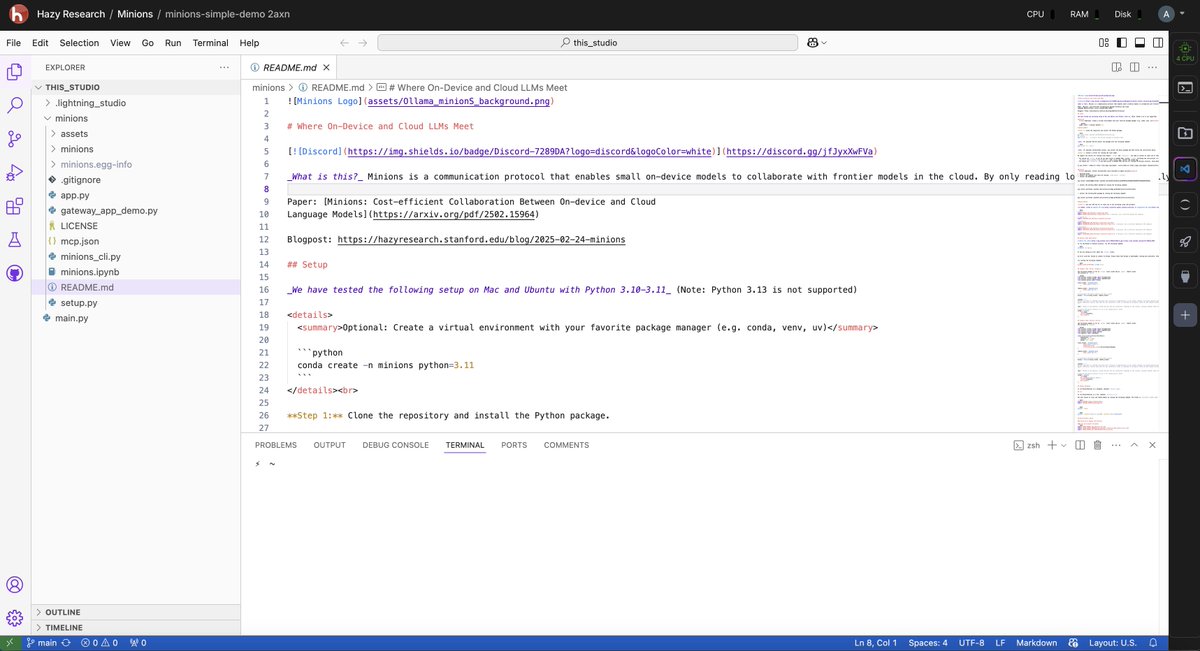Open the GitHub view in the activity bar
Screen dimensions: 1200x651
click(x=15, y=273)
